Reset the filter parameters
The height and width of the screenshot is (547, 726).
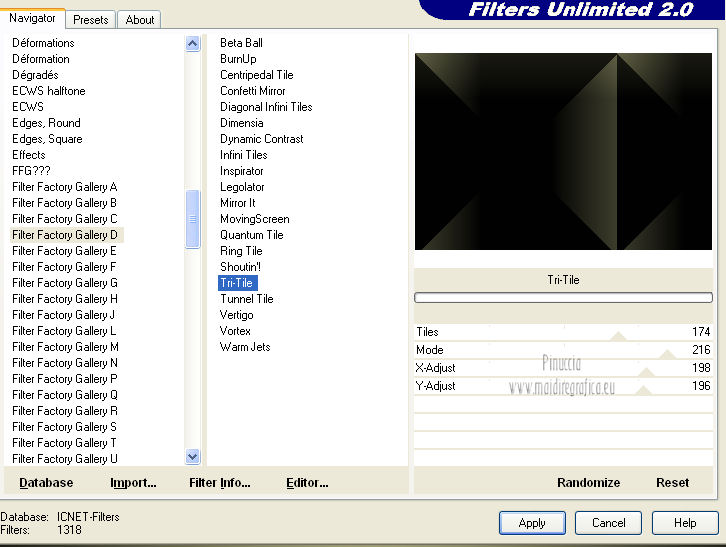(672, 483)
